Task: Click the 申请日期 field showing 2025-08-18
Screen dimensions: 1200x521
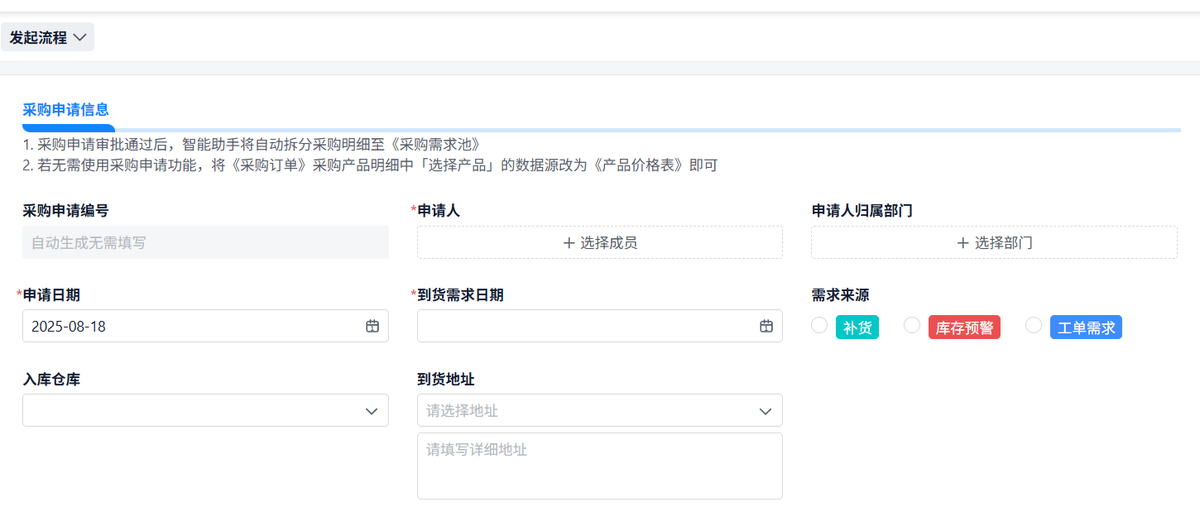Action: pos(190,326)
